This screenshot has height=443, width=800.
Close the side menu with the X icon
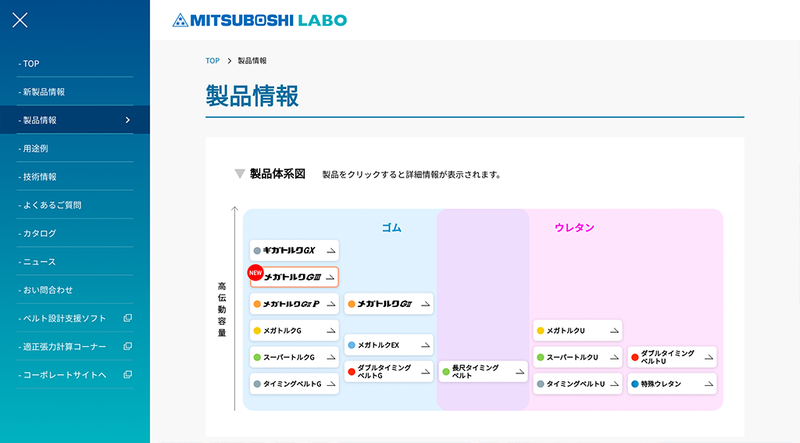point(20,20)
